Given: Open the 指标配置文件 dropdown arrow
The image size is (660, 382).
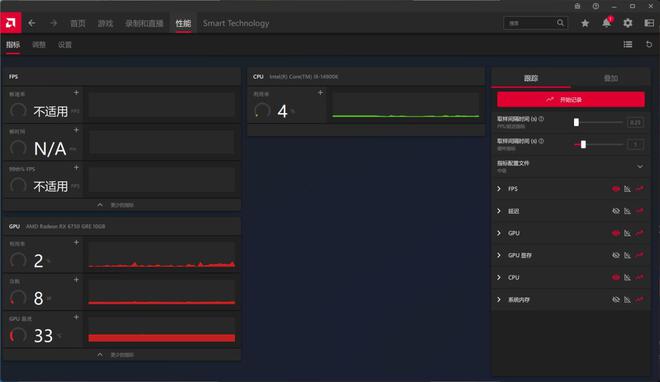Looking at the screenshot, I should click(x=640, y=167).
